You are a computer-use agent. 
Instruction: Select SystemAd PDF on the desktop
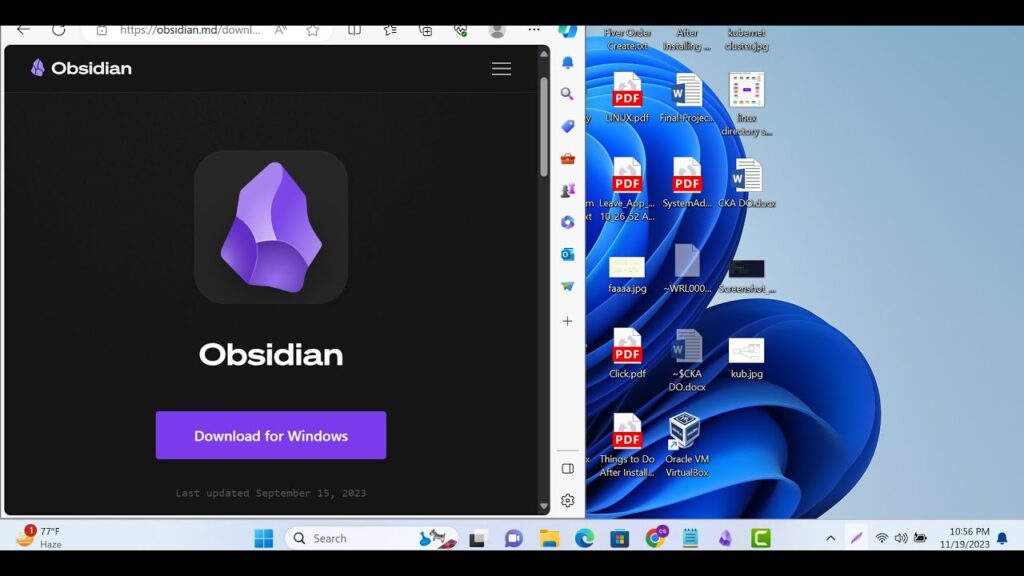click(686, 183)
